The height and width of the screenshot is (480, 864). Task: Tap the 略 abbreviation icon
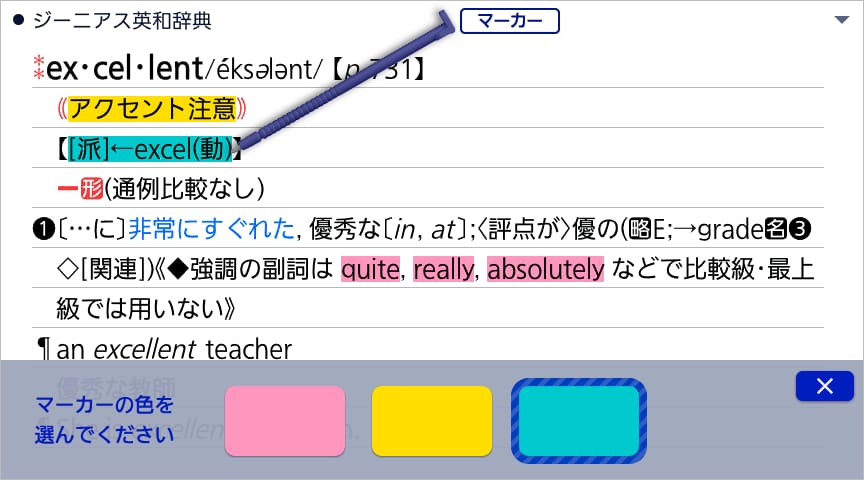click(x=641, y=229)
